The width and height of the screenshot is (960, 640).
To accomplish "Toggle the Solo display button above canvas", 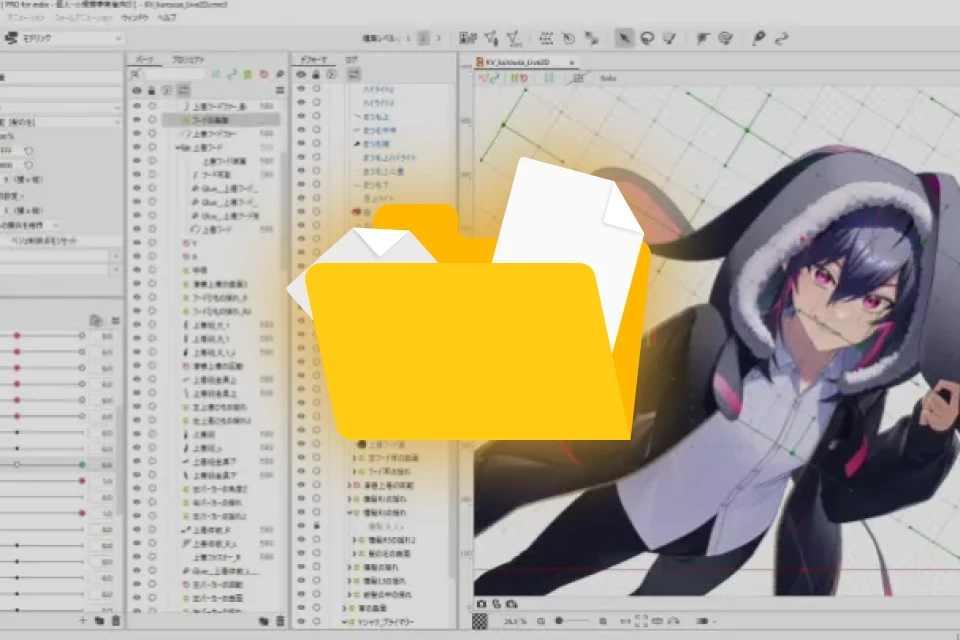I will coord(607,78).
